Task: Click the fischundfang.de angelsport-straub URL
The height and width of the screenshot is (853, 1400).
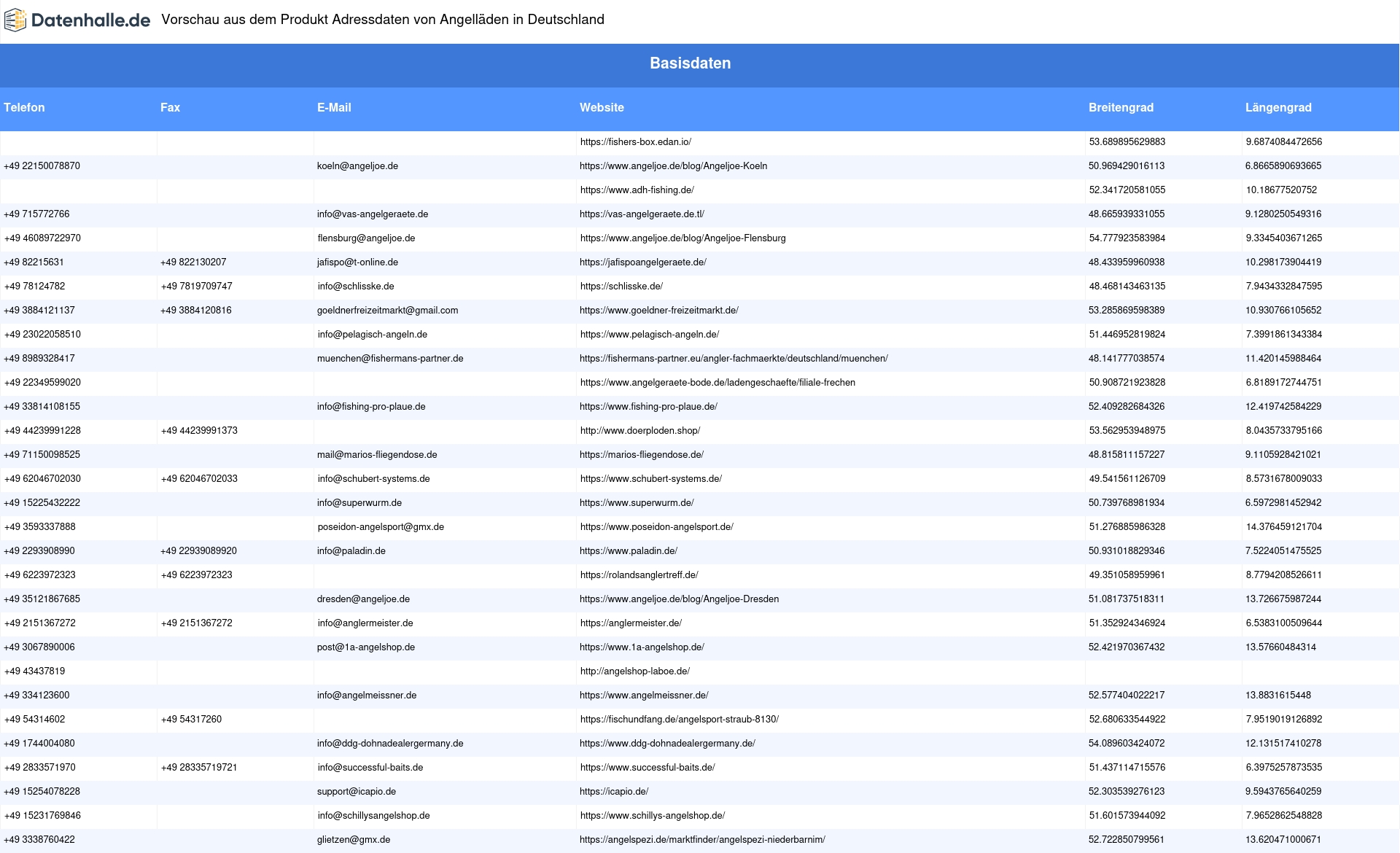Action: [x=680, y=720]
